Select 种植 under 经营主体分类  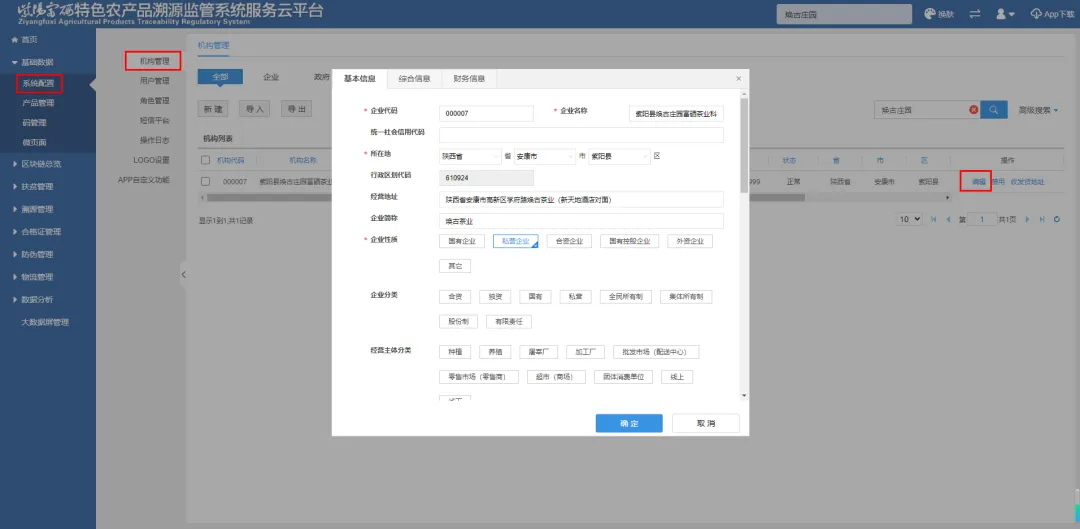455,352
